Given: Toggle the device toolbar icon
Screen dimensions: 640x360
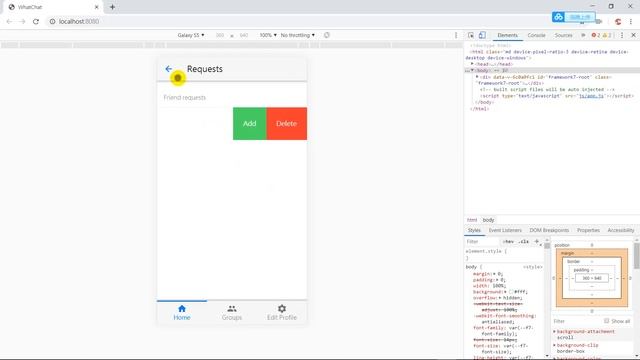Looking at the screenshot, I should click(482, 35).
